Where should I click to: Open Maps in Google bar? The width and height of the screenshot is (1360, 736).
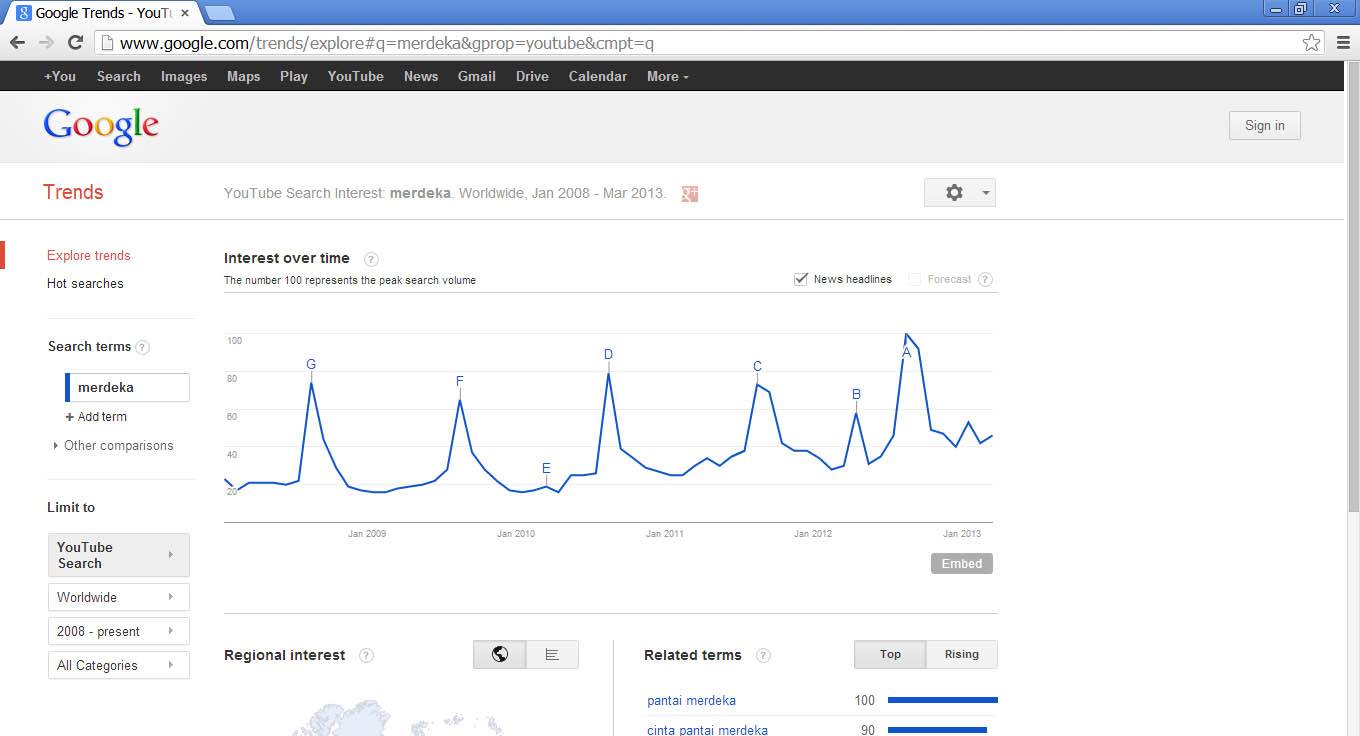[x=243, y=76]
